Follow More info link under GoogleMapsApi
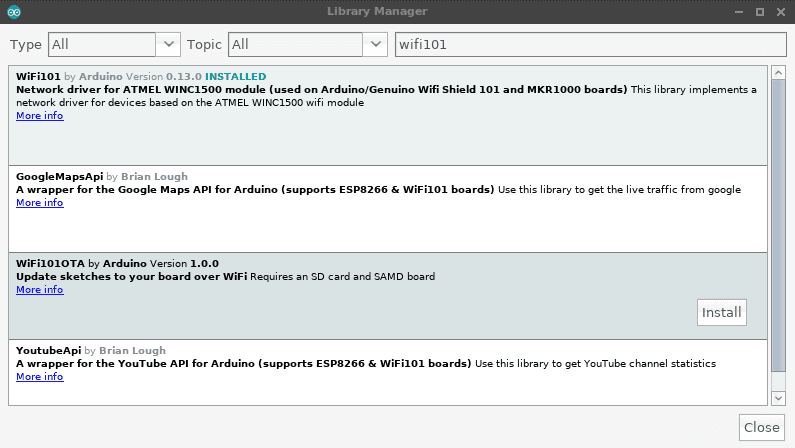 coord(39,203)
